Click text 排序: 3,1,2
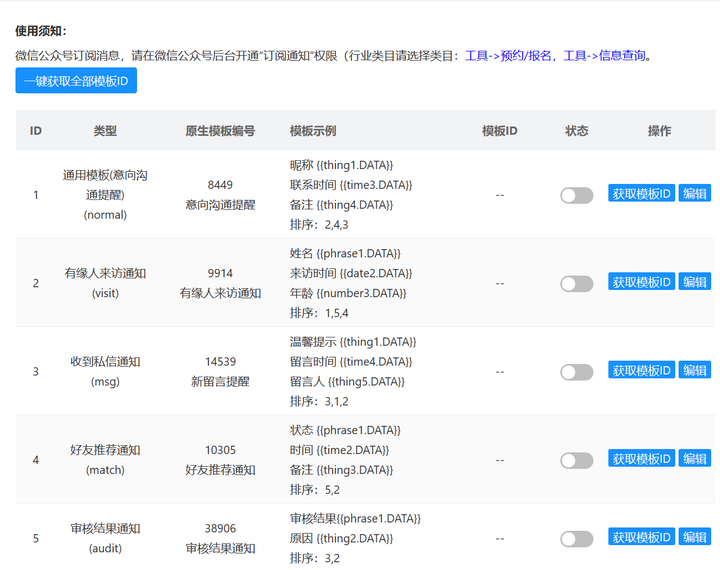Screen dimensions: 720x570 319,401
